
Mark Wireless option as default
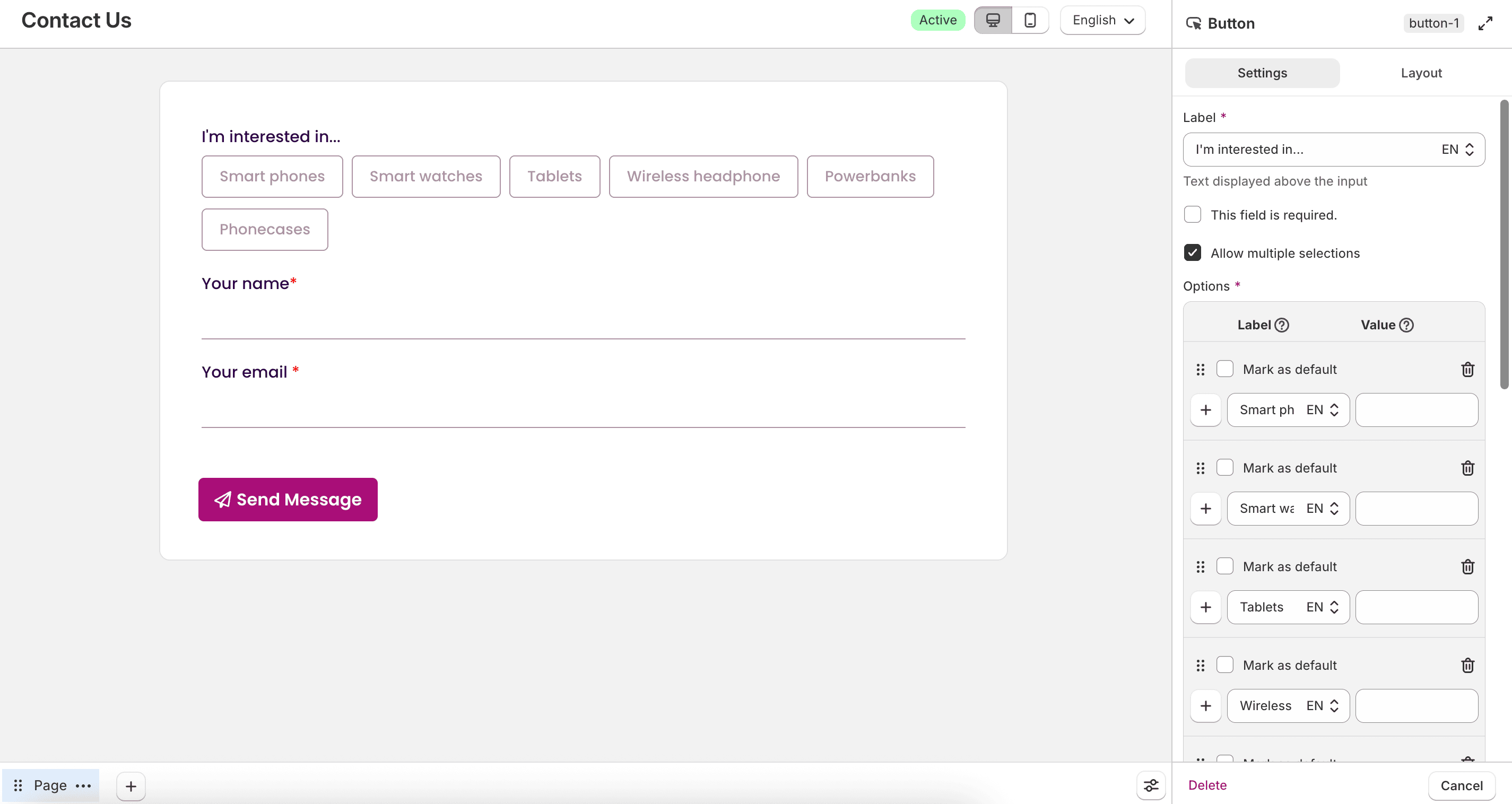(x=1224, y=665)
